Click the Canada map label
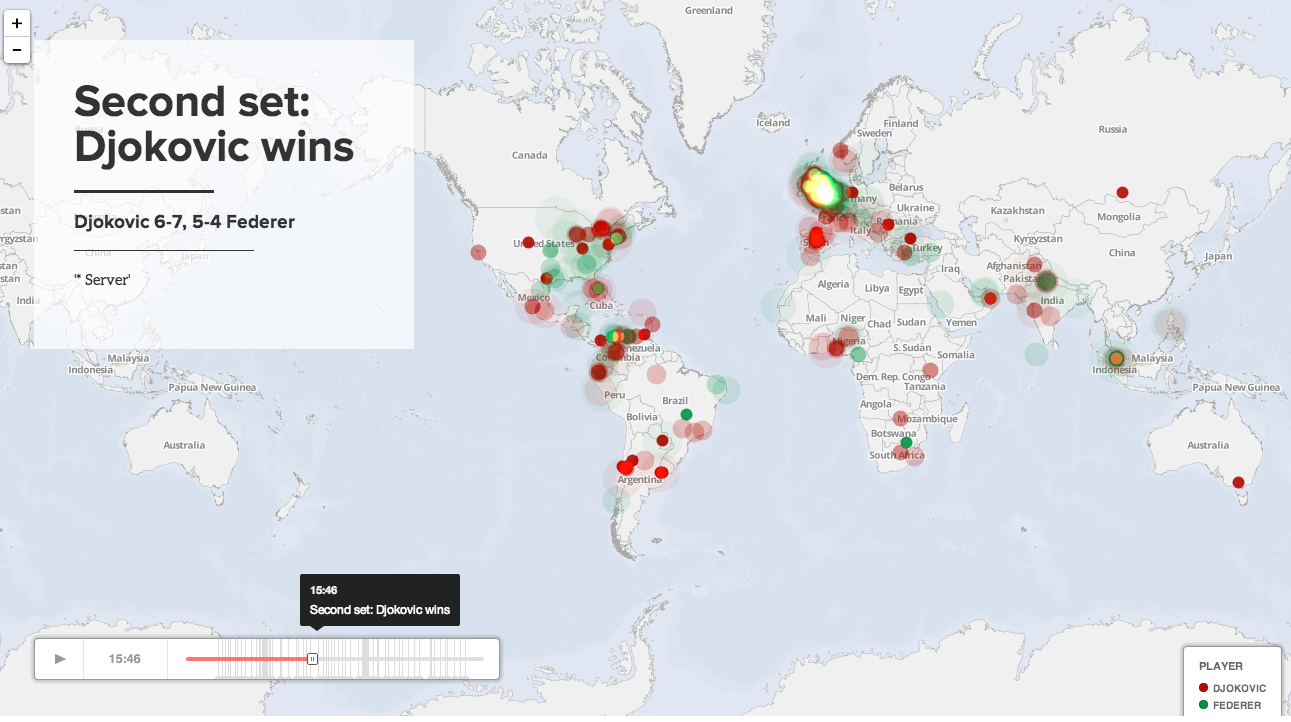 530,155
